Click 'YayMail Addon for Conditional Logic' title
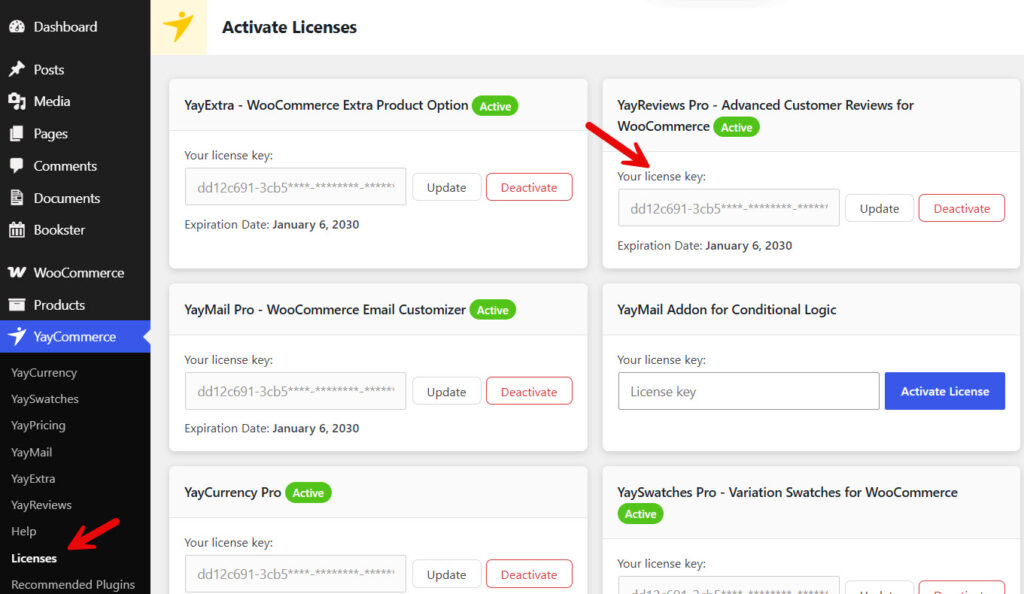This screenshot has height=594, width=1024. [726, 309]
